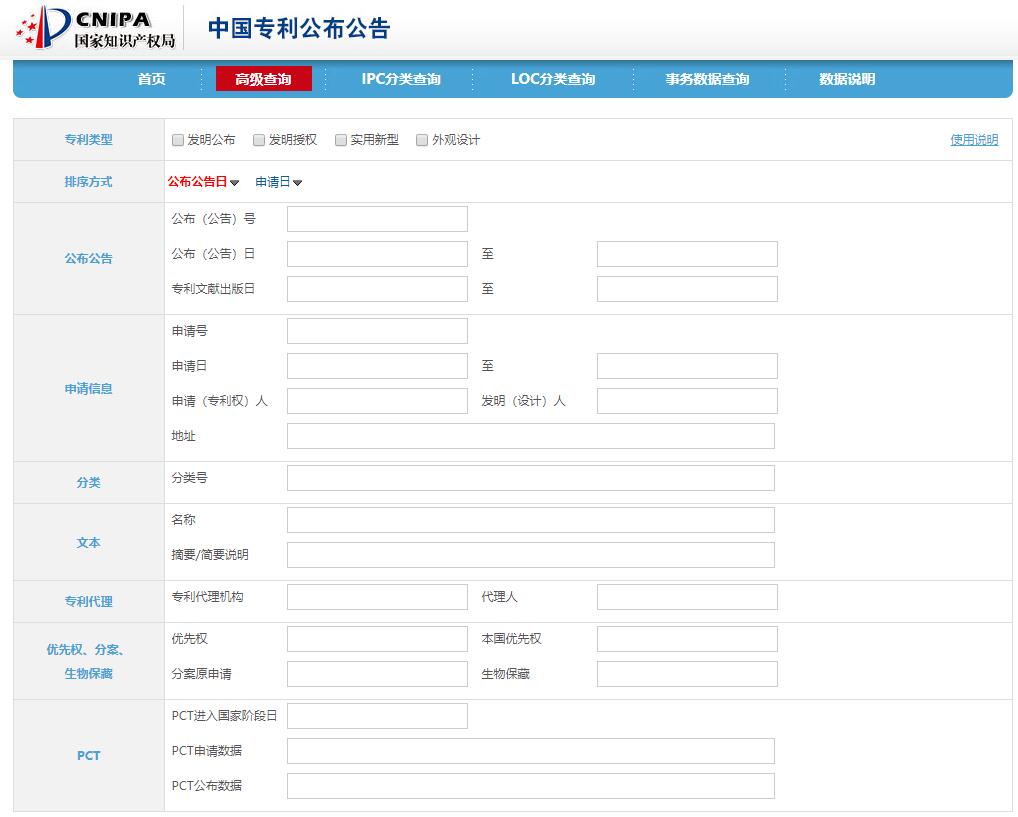
Task: Select the 高级查询 tab
Action: click(x=264, y=79)
